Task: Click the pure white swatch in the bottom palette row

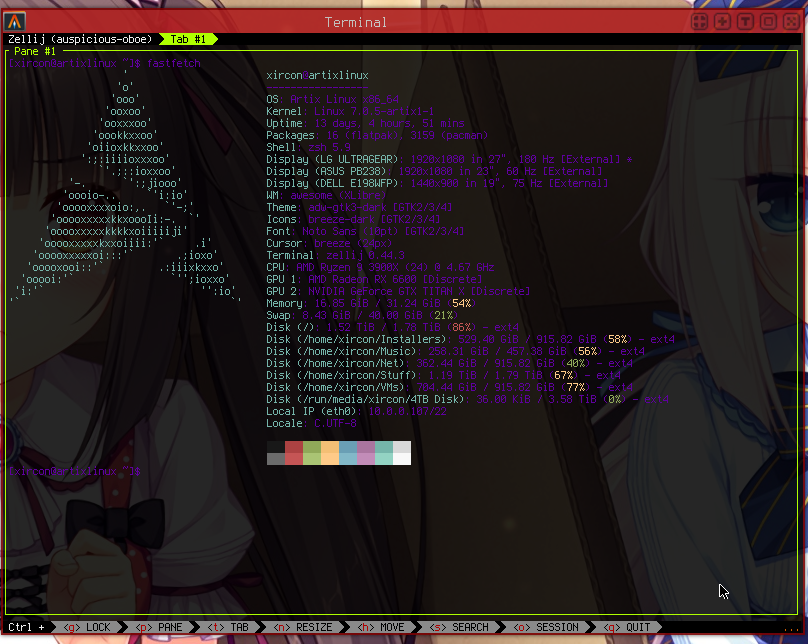Action: (x=402, y=459)
